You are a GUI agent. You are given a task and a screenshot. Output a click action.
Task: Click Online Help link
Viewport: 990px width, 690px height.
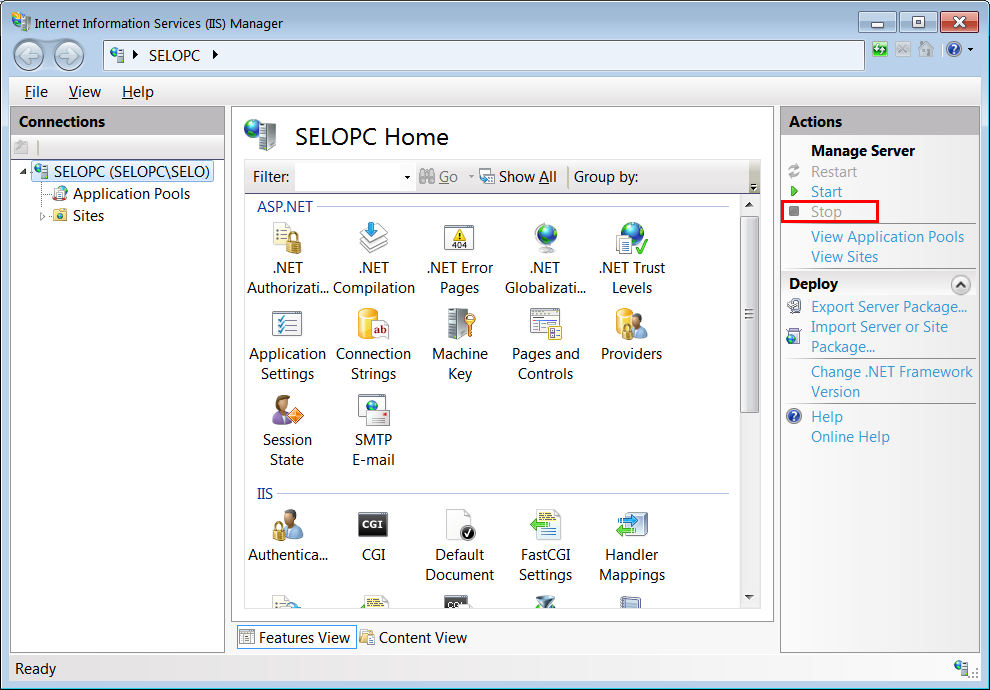point(850,437)
